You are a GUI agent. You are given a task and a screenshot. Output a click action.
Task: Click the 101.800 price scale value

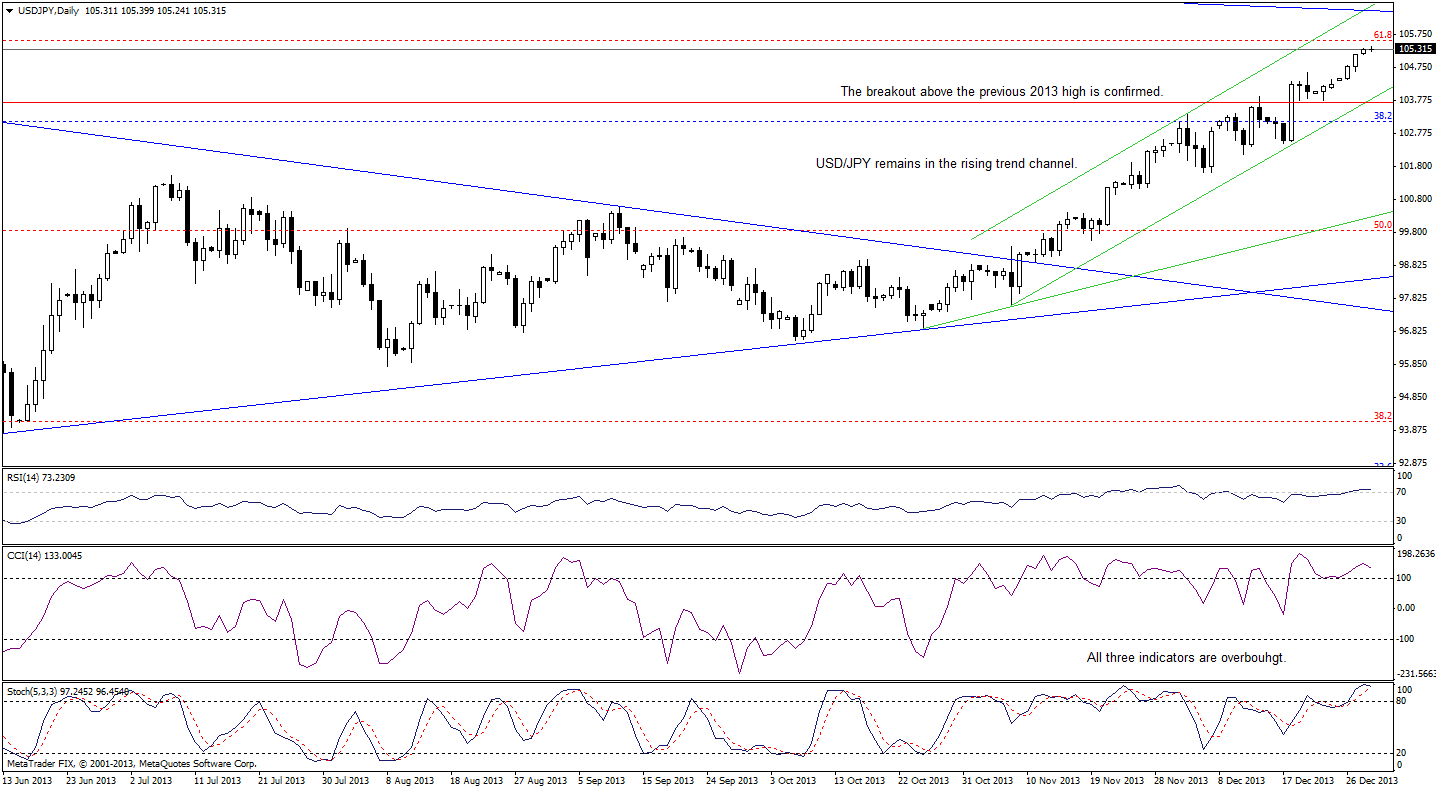click(1415, 166)
